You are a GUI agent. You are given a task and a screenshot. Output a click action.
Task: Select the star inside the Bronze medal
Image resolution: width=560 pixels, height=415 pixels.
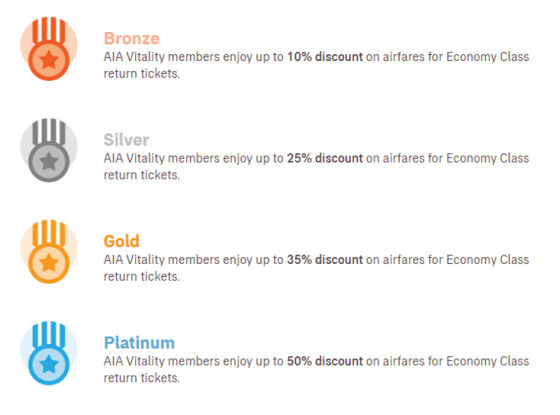[49, 60]
